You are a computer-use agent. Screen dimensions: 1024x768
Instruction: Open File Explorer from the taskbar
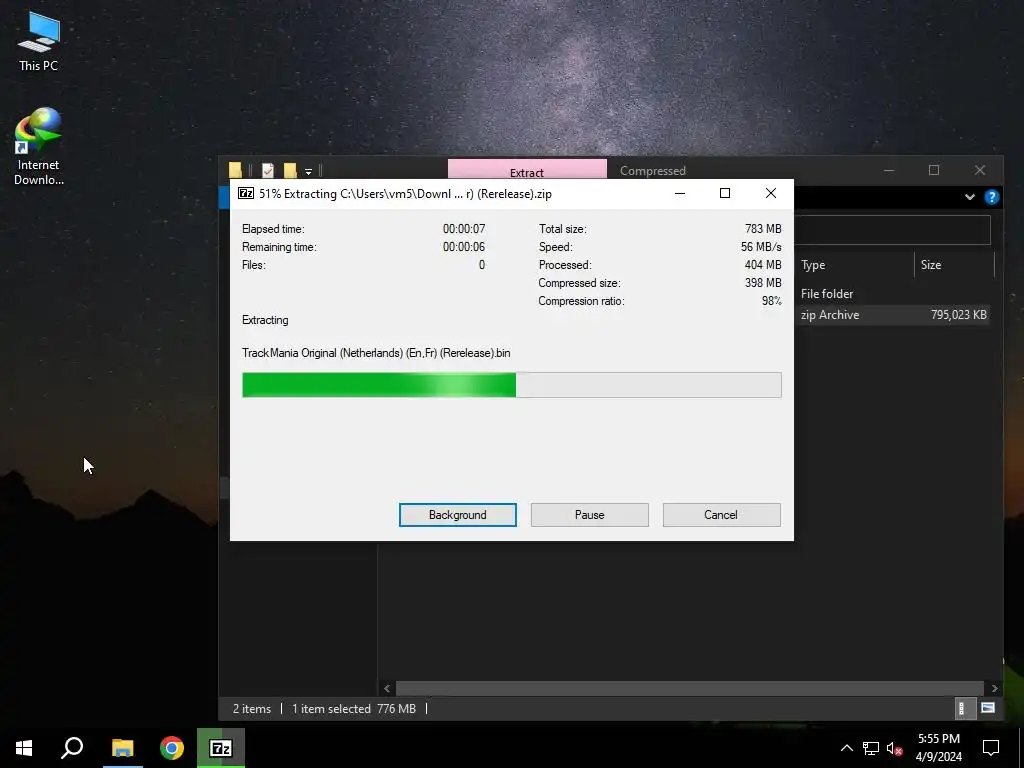[122, 748]
